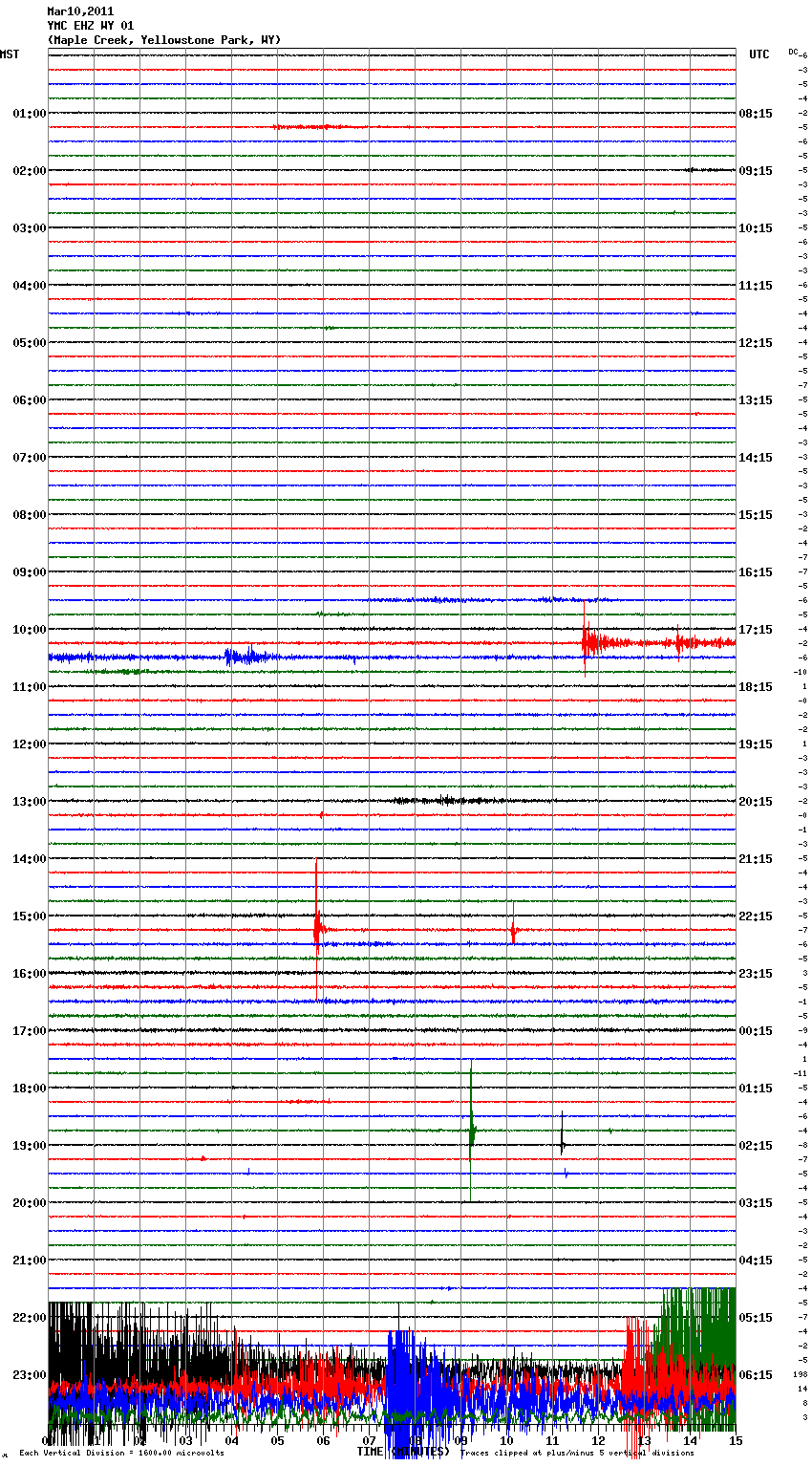812x1466 pixels.
Task: Click the 17:15 UTC time label
Action: coord(756,630)
